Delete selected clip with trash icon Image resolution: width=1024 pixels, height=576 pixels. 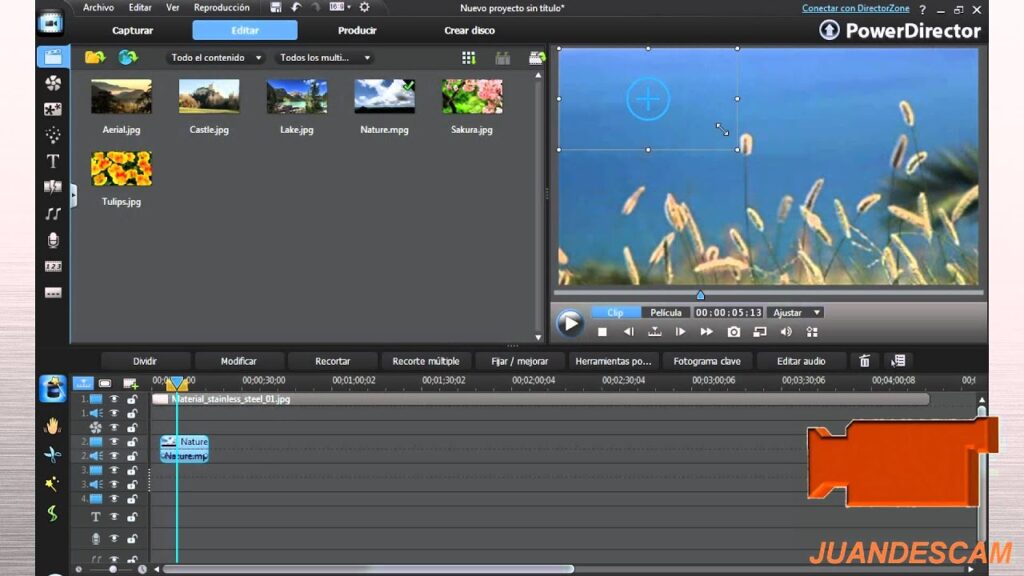(864, 361)
